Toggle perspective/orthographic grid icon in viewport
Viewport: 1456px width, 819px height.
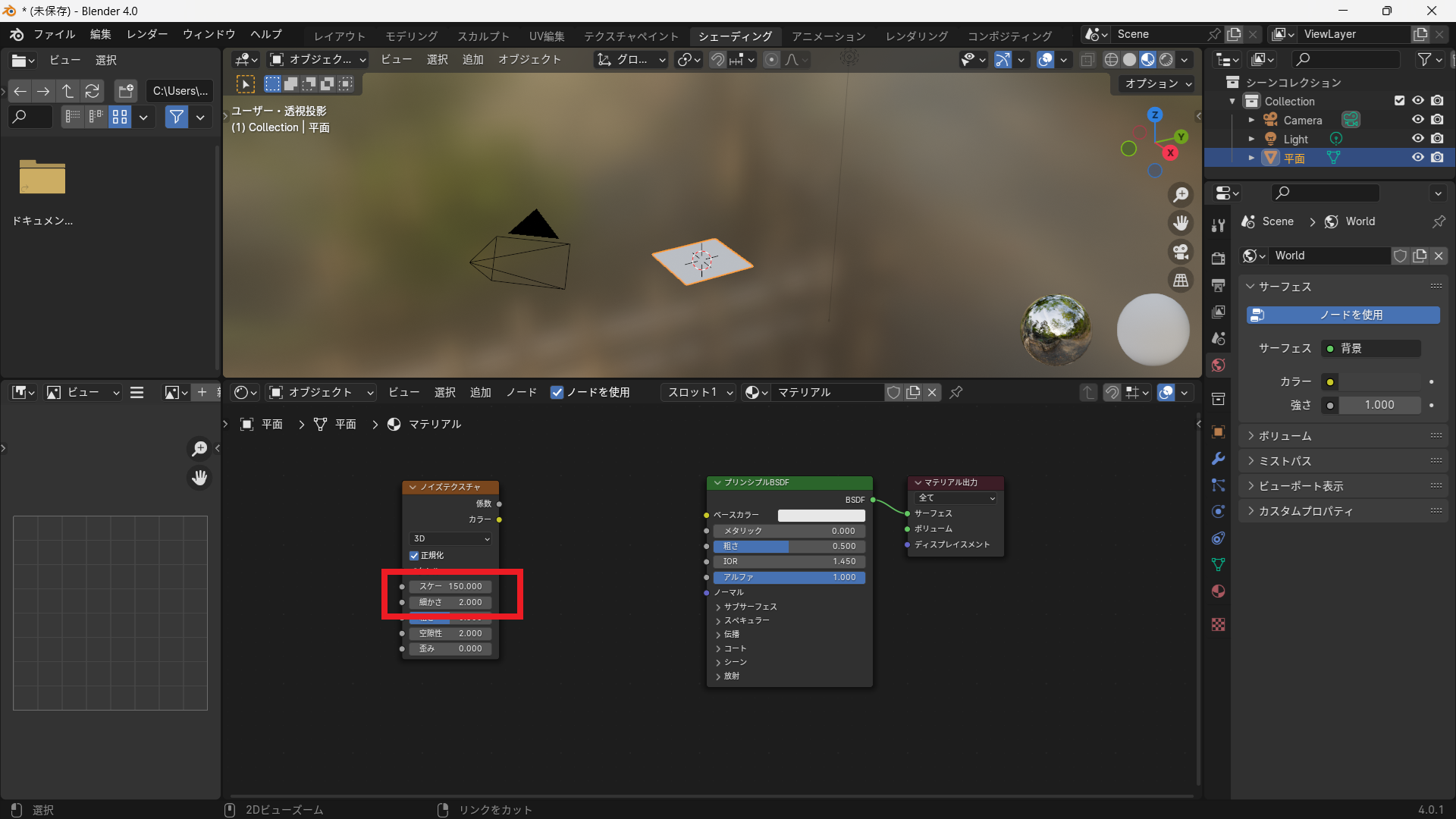pos(1181,281)
